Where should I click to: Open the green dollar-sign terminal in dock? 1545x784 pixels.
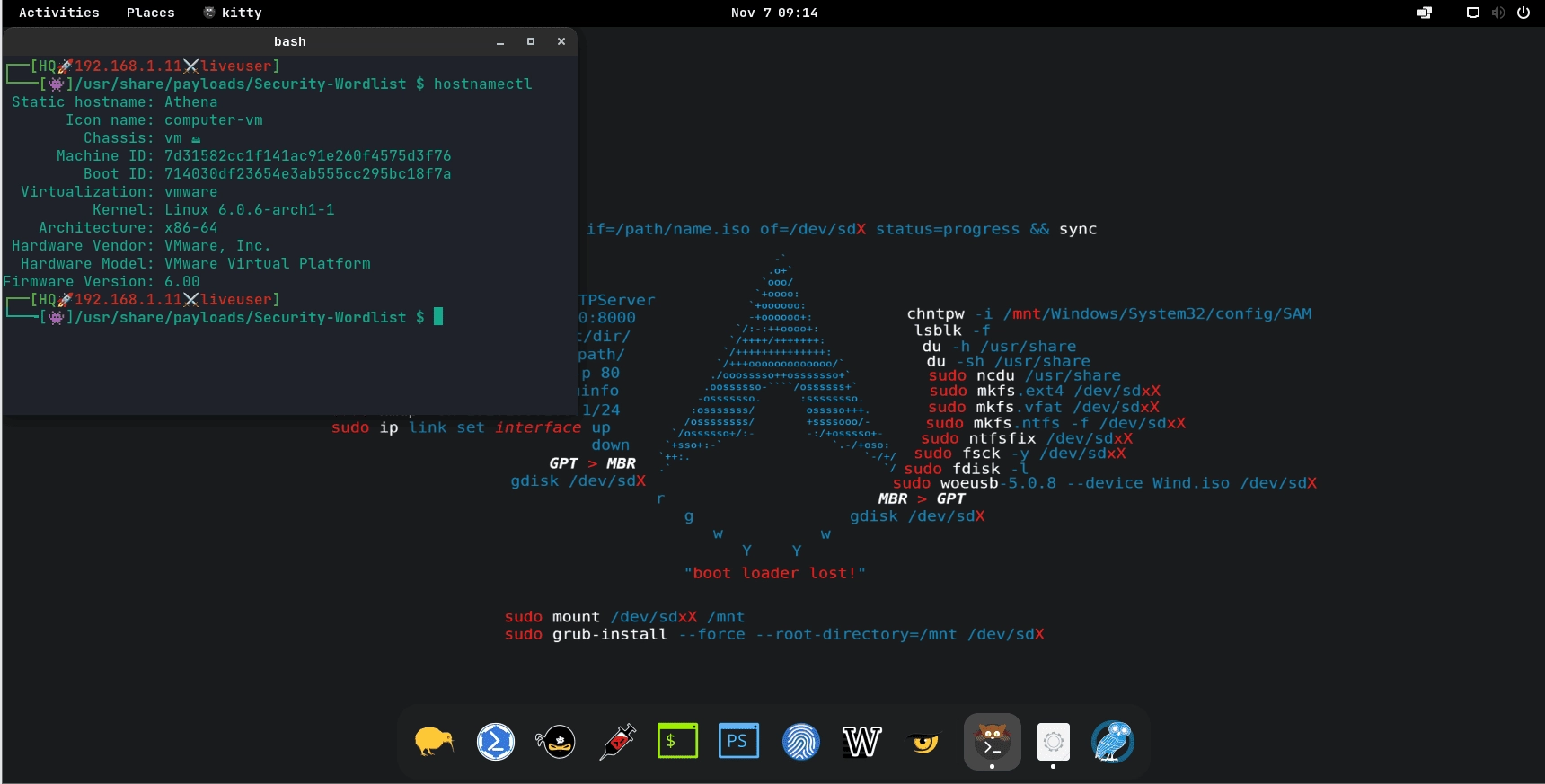tap(678, 742)
